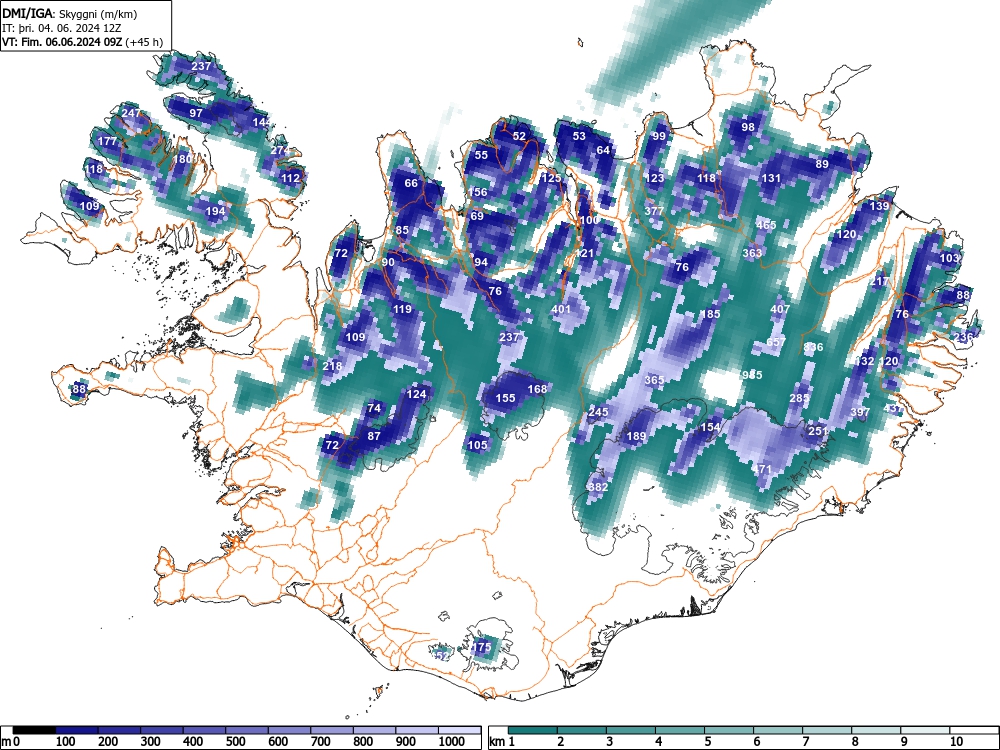This screenshot has height=750, width=1000.
Task: Click the visibility value 401 on the map
Action: tap(561, 309)
